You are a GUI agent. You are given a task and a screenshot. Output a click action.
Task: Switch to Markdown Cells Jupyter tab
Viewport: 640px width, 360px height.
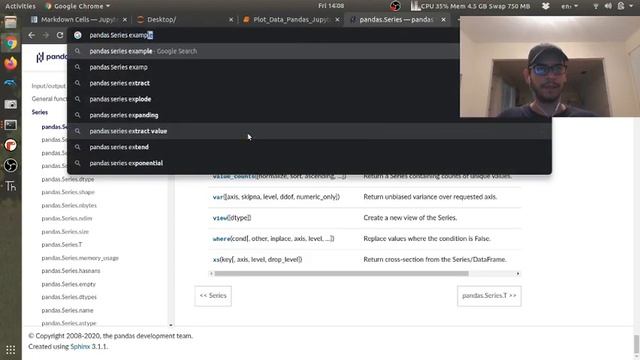pos(78,20)
